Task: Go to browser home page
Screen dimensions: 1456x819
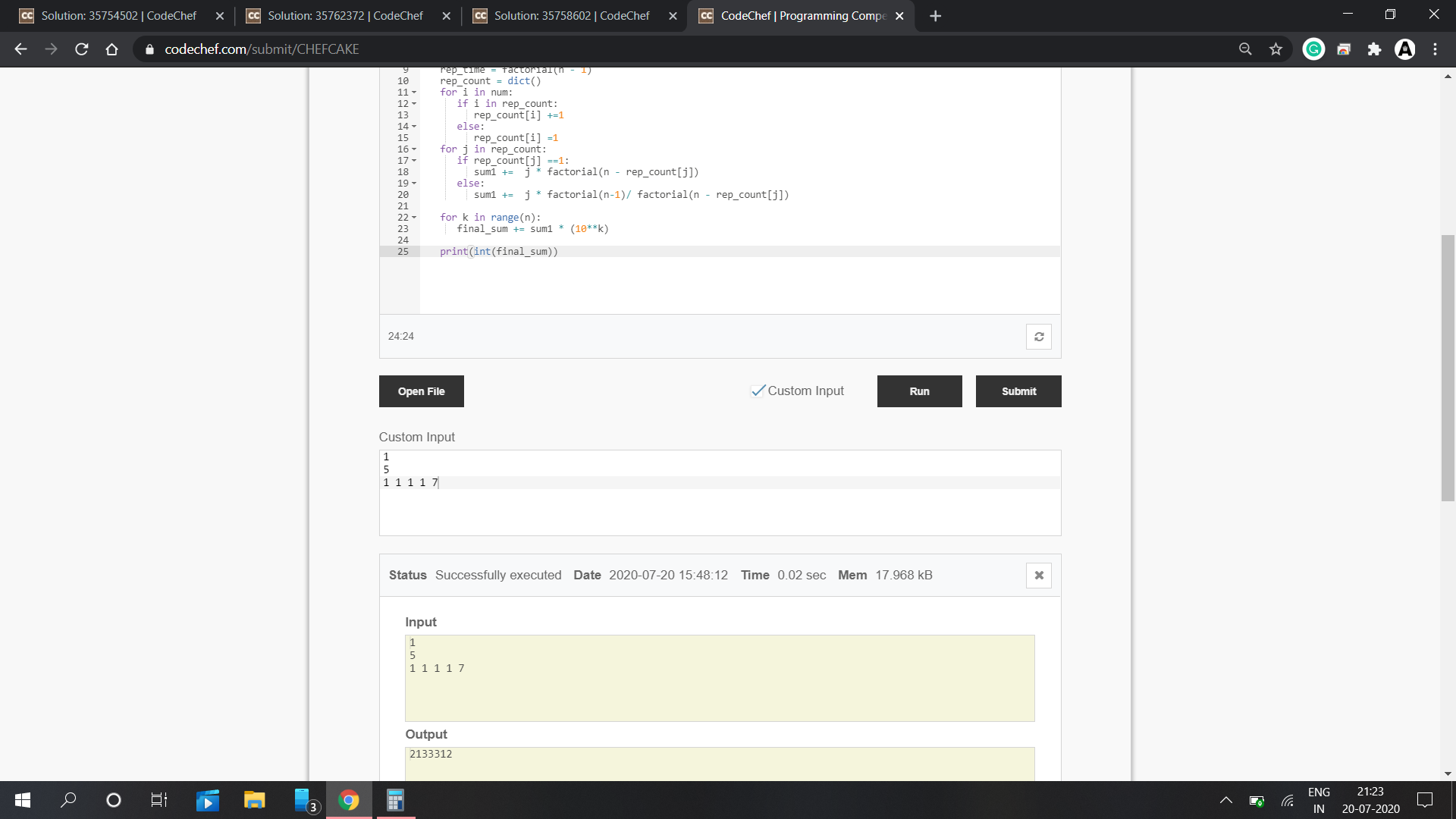Action: pos(112,49)
